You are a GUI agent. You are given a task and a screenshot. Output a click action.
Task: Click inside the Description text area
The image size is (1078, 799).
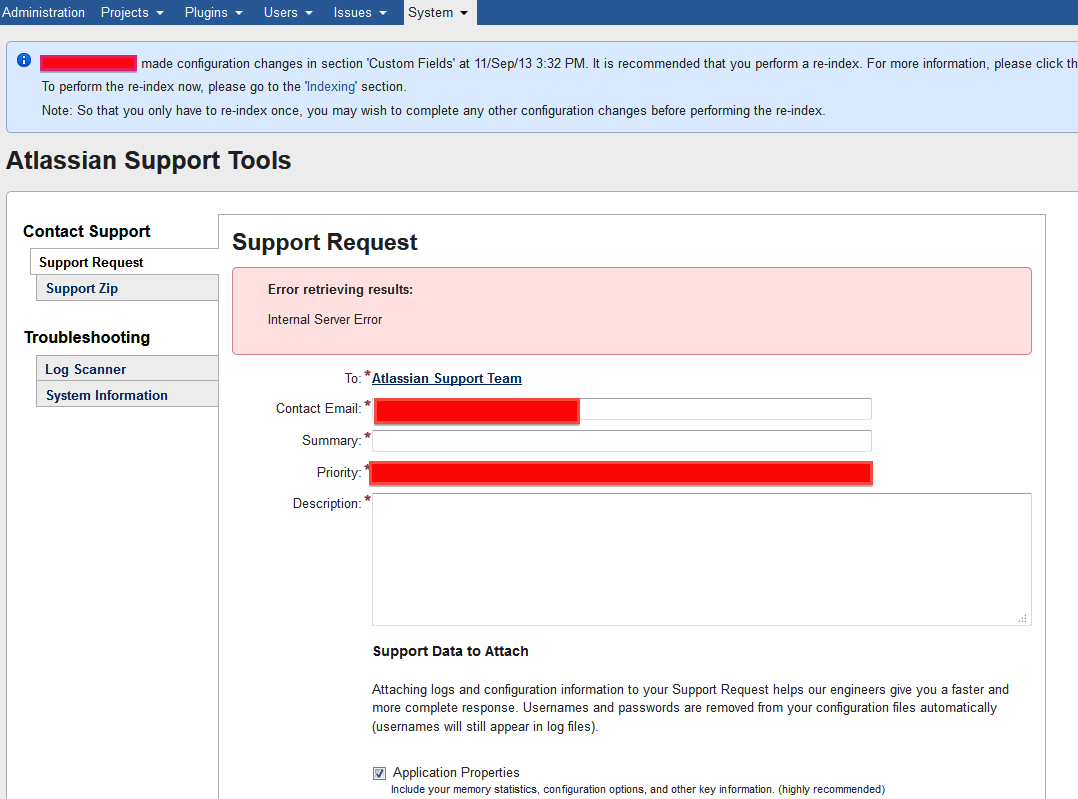click(x=702, y=559)
